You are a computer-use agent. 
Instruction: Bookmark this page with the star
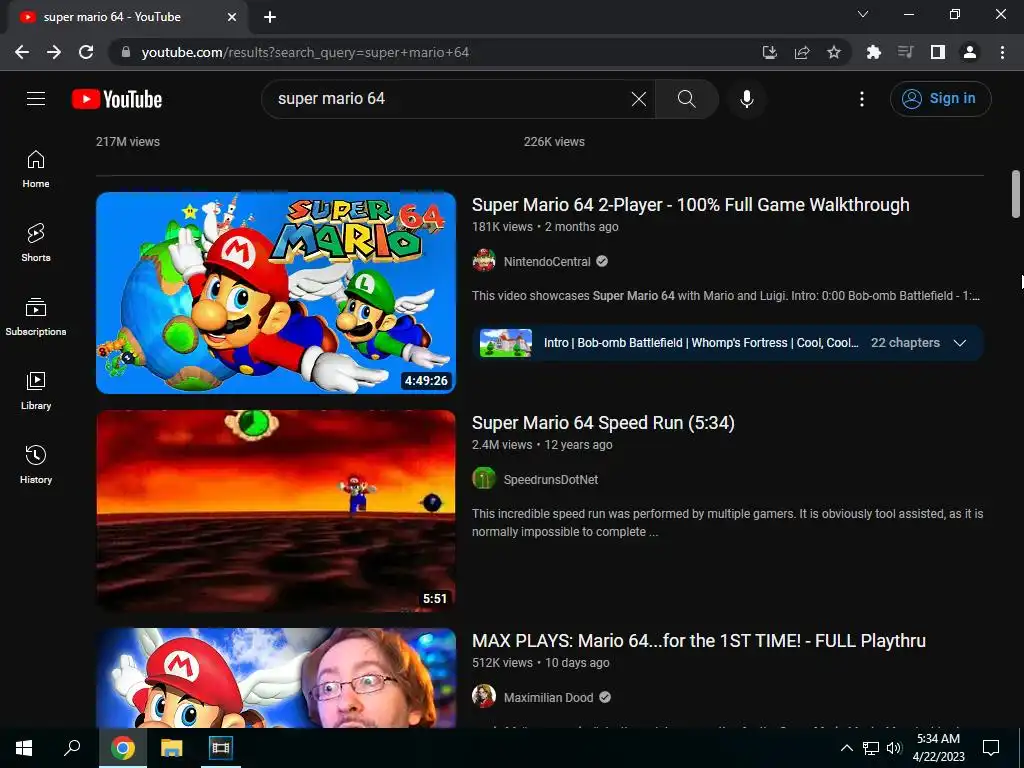pyautogui.click(x=834, y=52)
